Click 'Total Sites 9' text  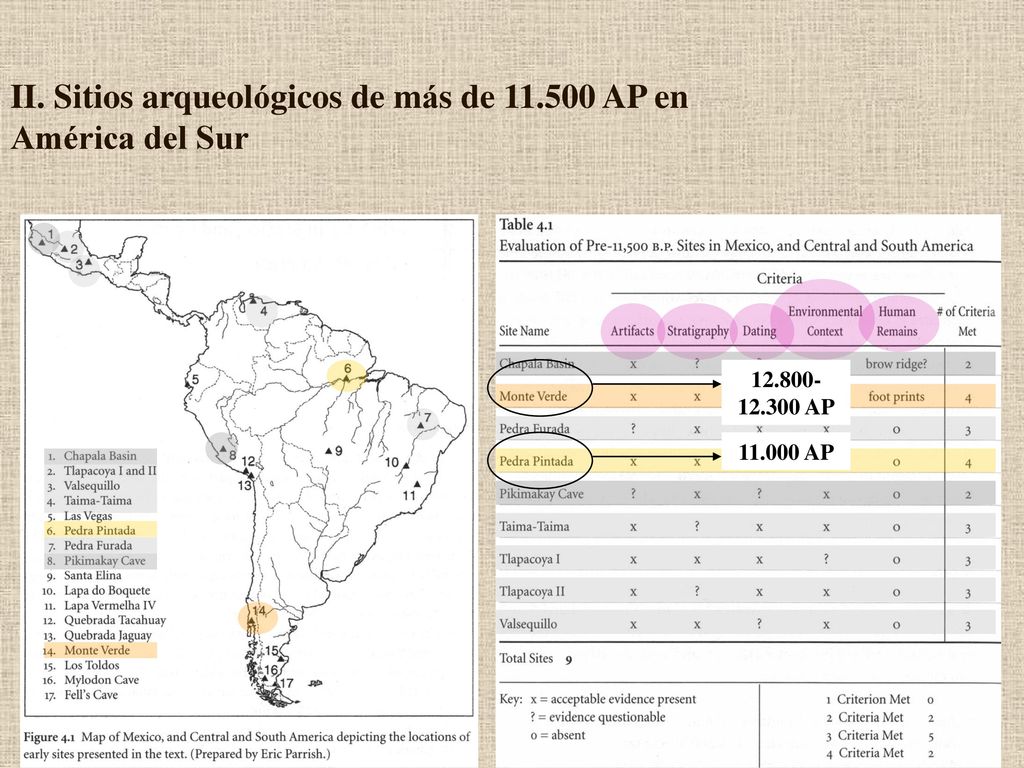coord(536,659)
